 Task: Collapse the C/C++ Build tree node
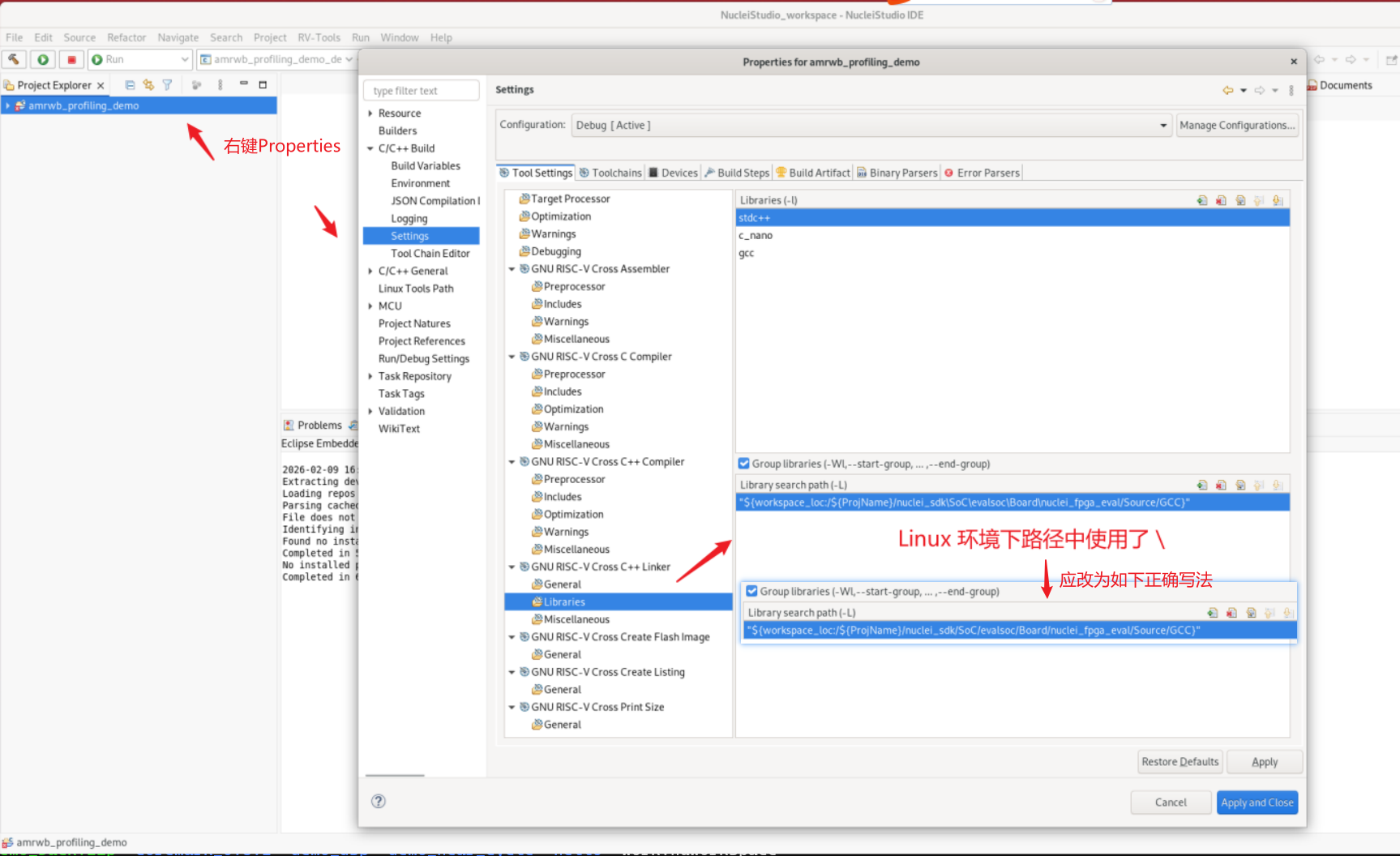click(x=370, y=148)
